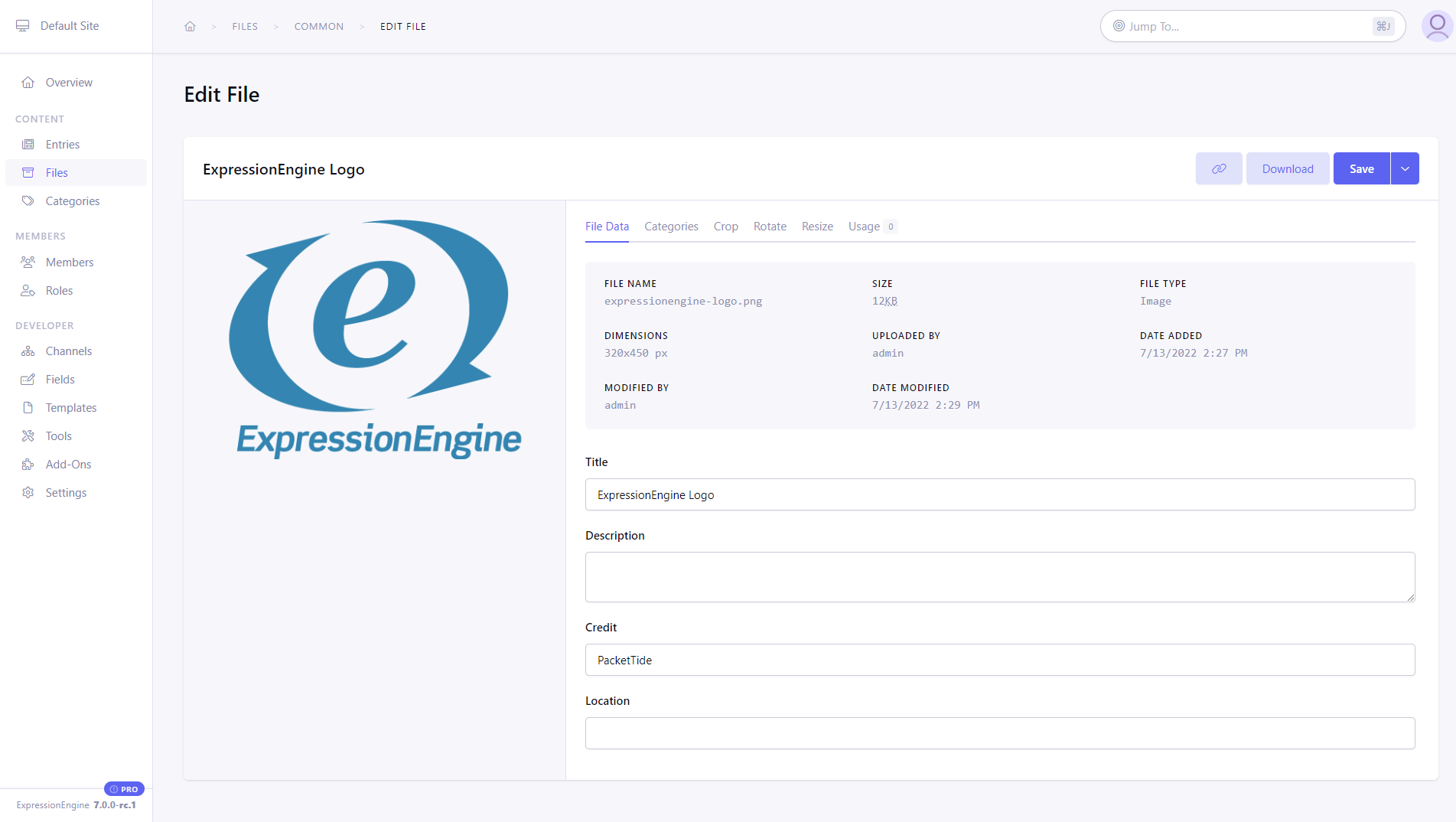Open Templates from sidebar
Screen dimensions: 1456x822
pos(76,407)
